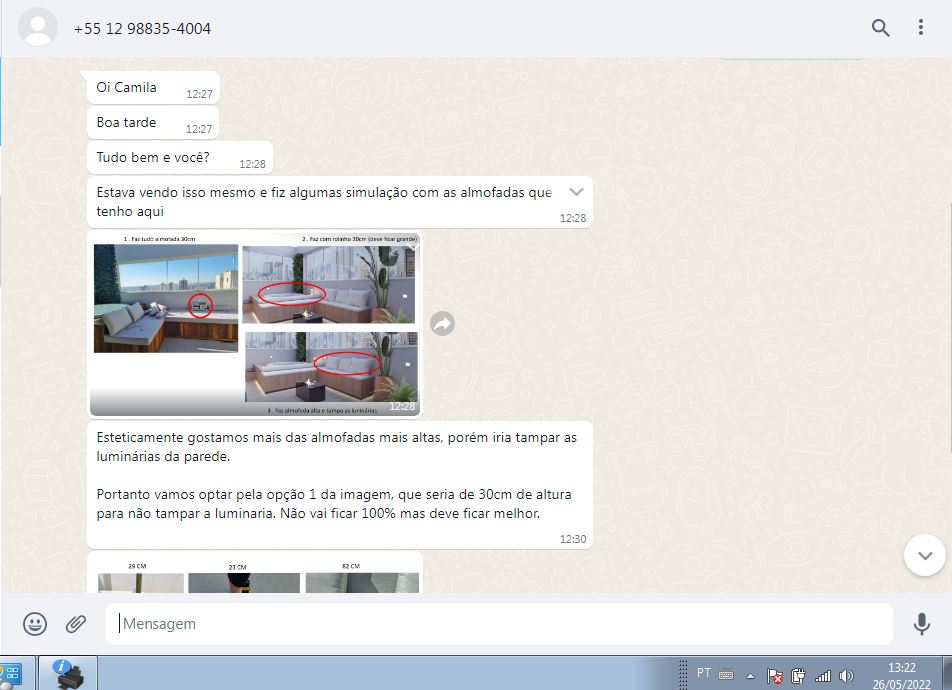The image size is (952, 690).
Task: Click the 12:30 timestamp
Action: [x=573, y=539]
